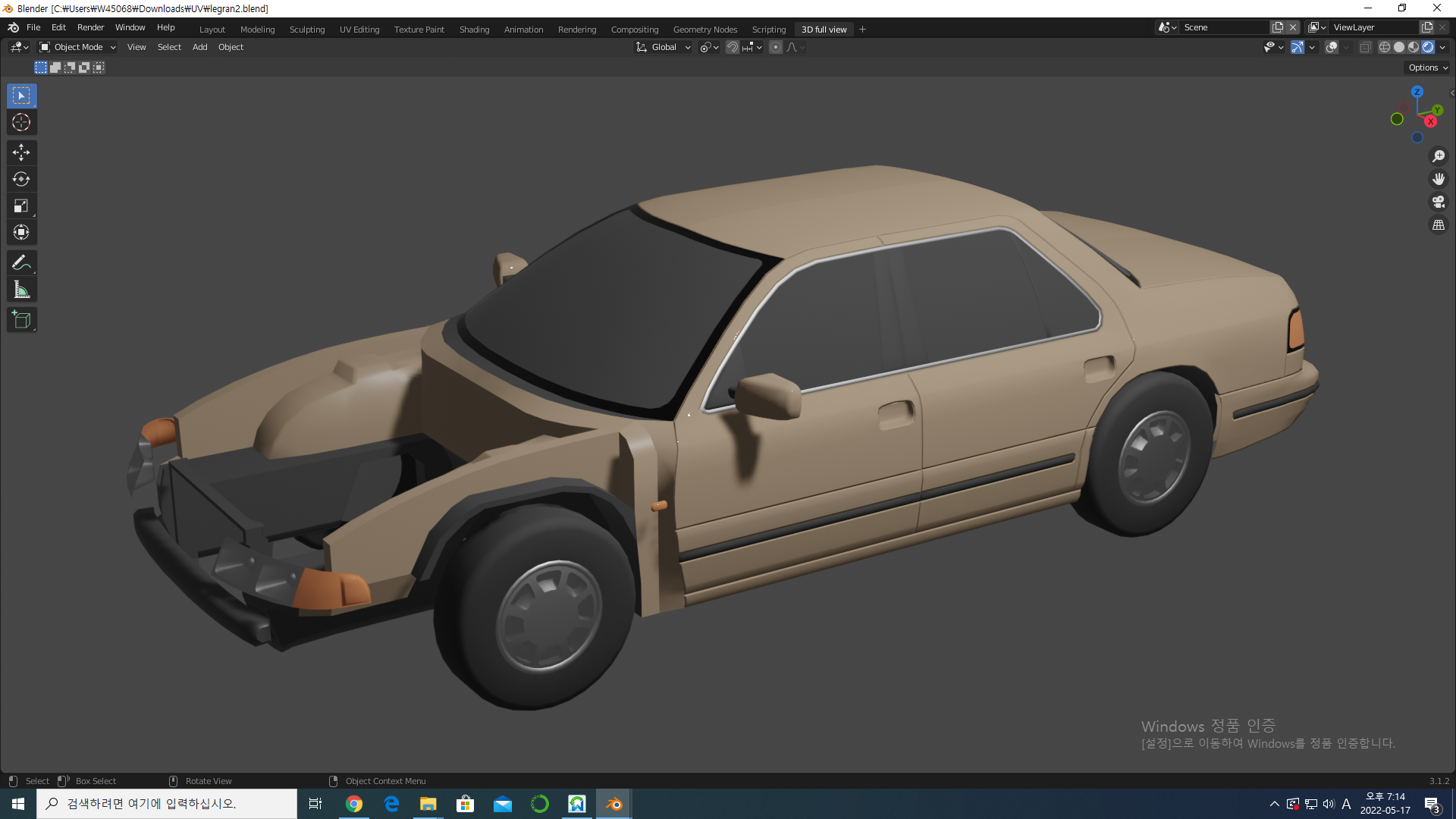
Task: Switch to the UV Editing workspace tab
Action: point(359,30)
